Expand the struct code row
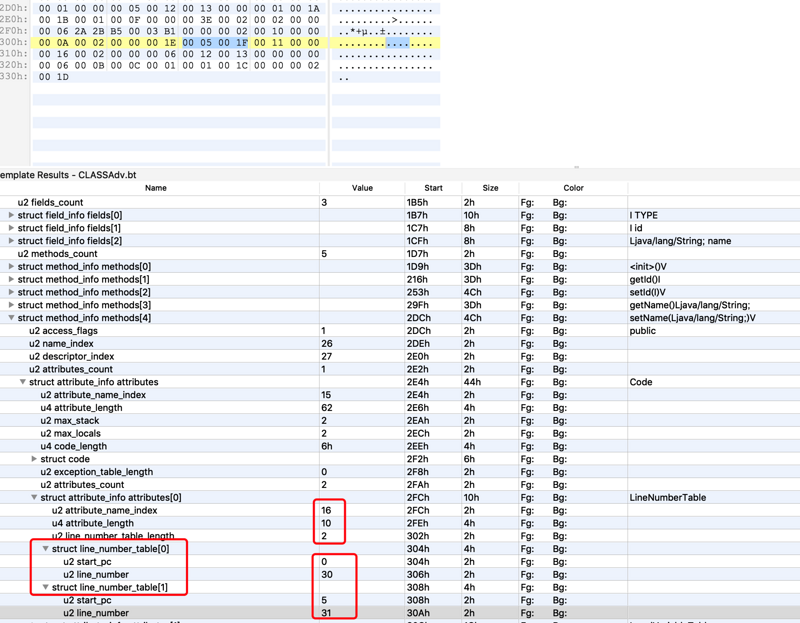The width and height of the screenshot is (800, 623). point(34,459)
